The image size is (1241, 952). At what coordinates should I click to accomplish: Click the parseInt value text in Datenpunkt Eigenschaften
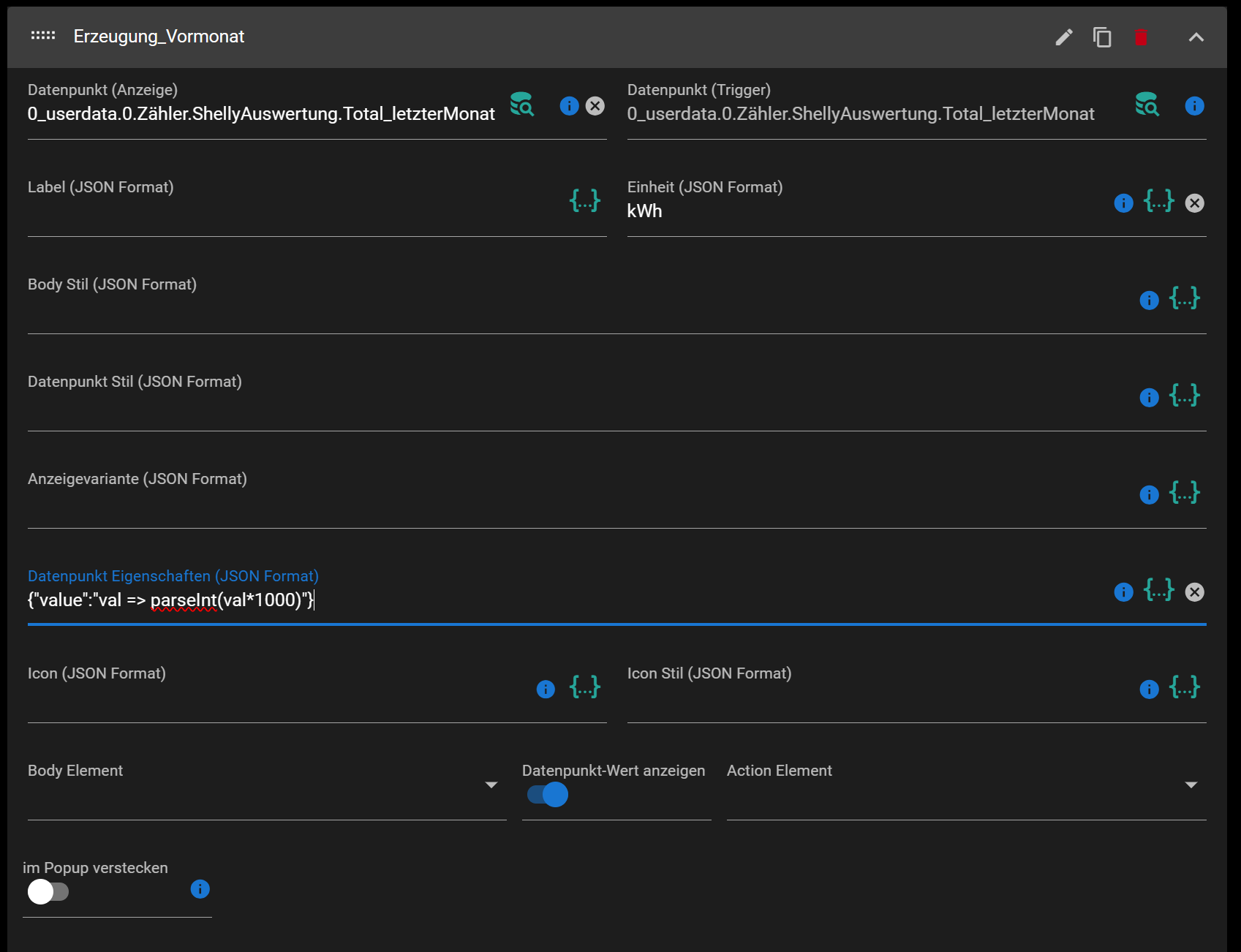170,600
